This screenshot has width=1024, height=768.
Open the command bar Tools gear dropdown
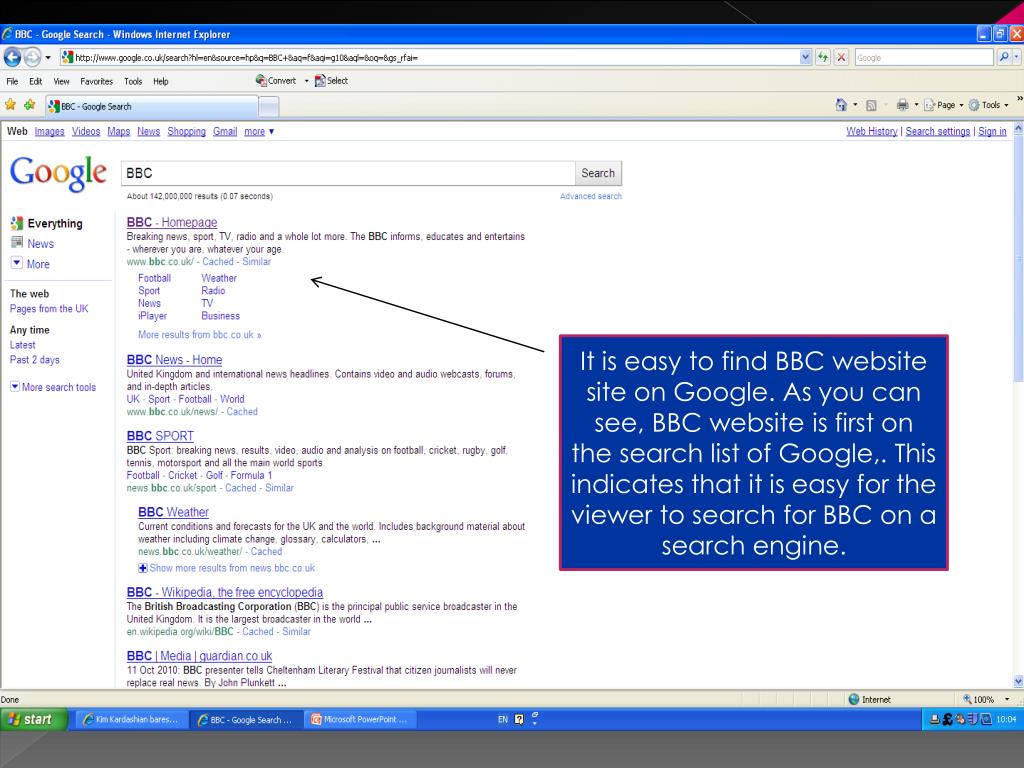[988, 104]
